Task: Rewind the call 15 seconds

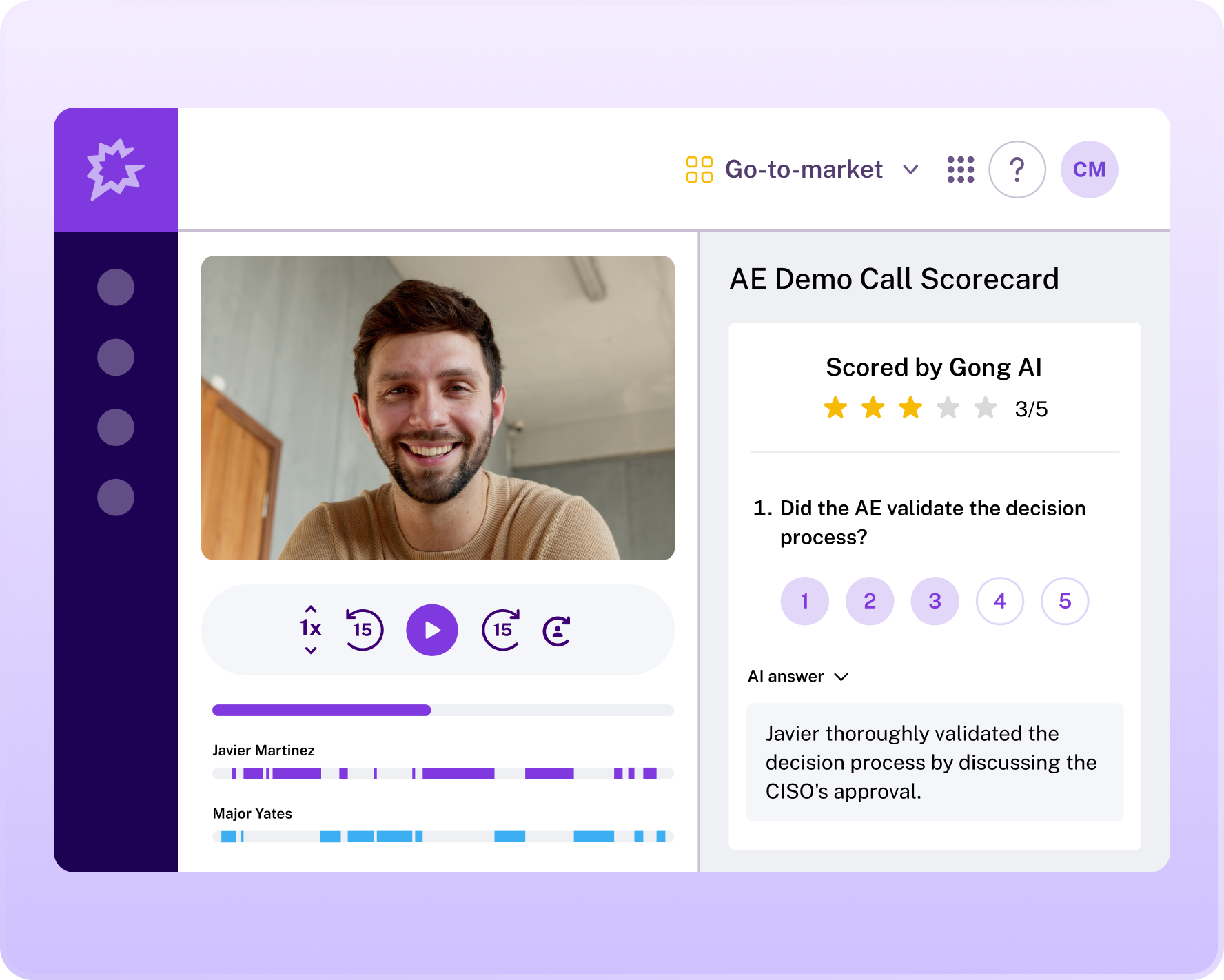Action: pyautogui.click(x=364, y=629)
